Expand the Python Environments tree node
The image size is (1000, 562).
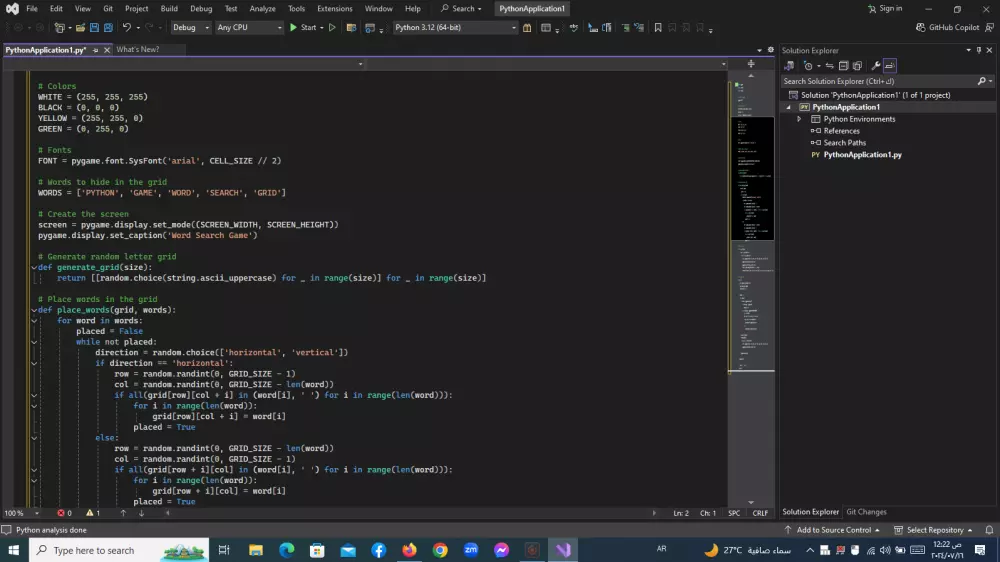(x=799, y=119)
